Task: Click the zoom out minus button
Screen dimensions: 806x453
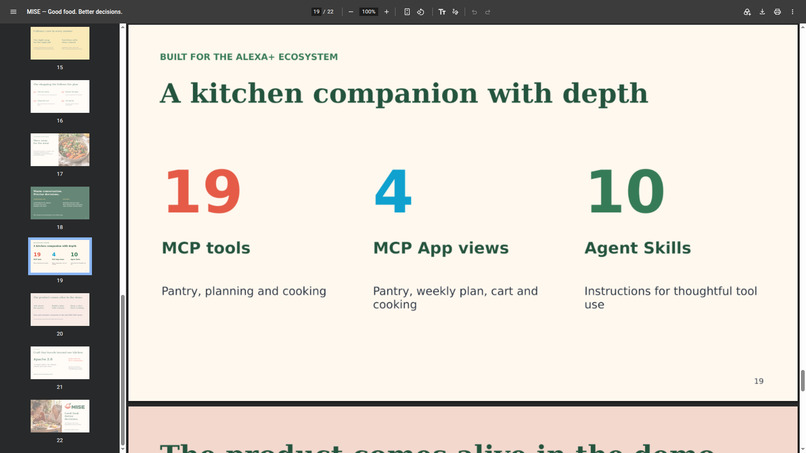Action: click(x=351, y=12)
